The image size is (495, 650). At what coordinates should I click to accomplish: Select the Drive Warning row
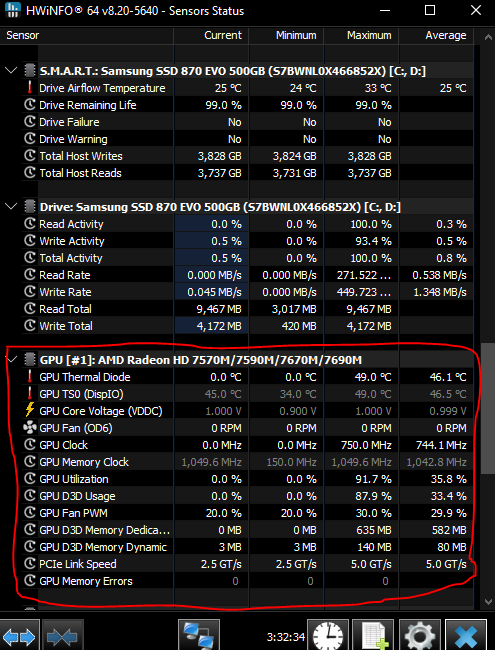pyautogui.click(x=248, y=139)
